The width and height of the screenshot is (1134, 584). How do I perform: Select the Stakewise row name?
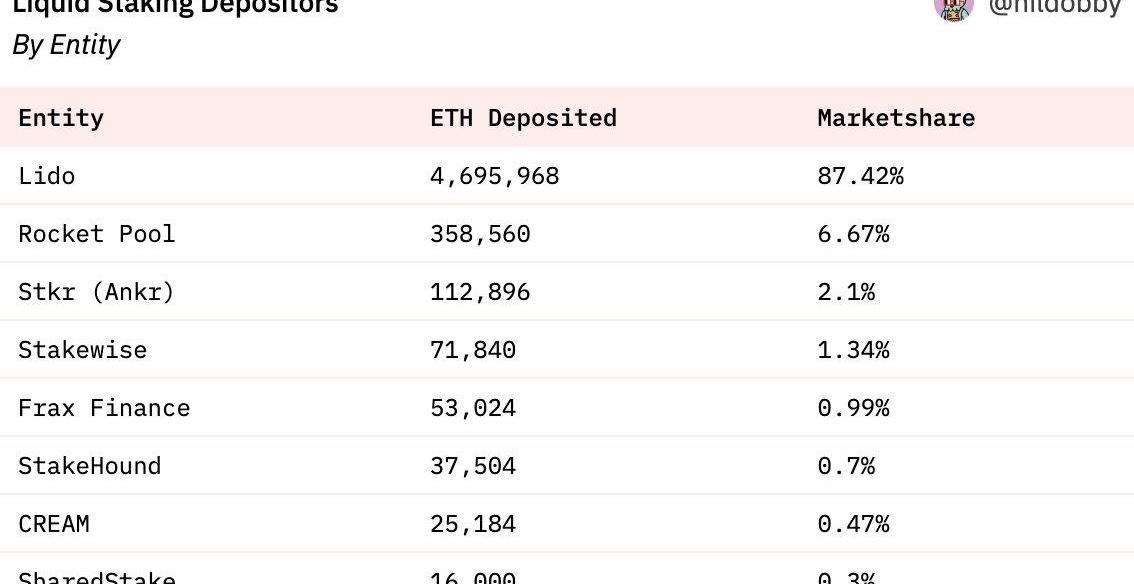tap(83, 350)
